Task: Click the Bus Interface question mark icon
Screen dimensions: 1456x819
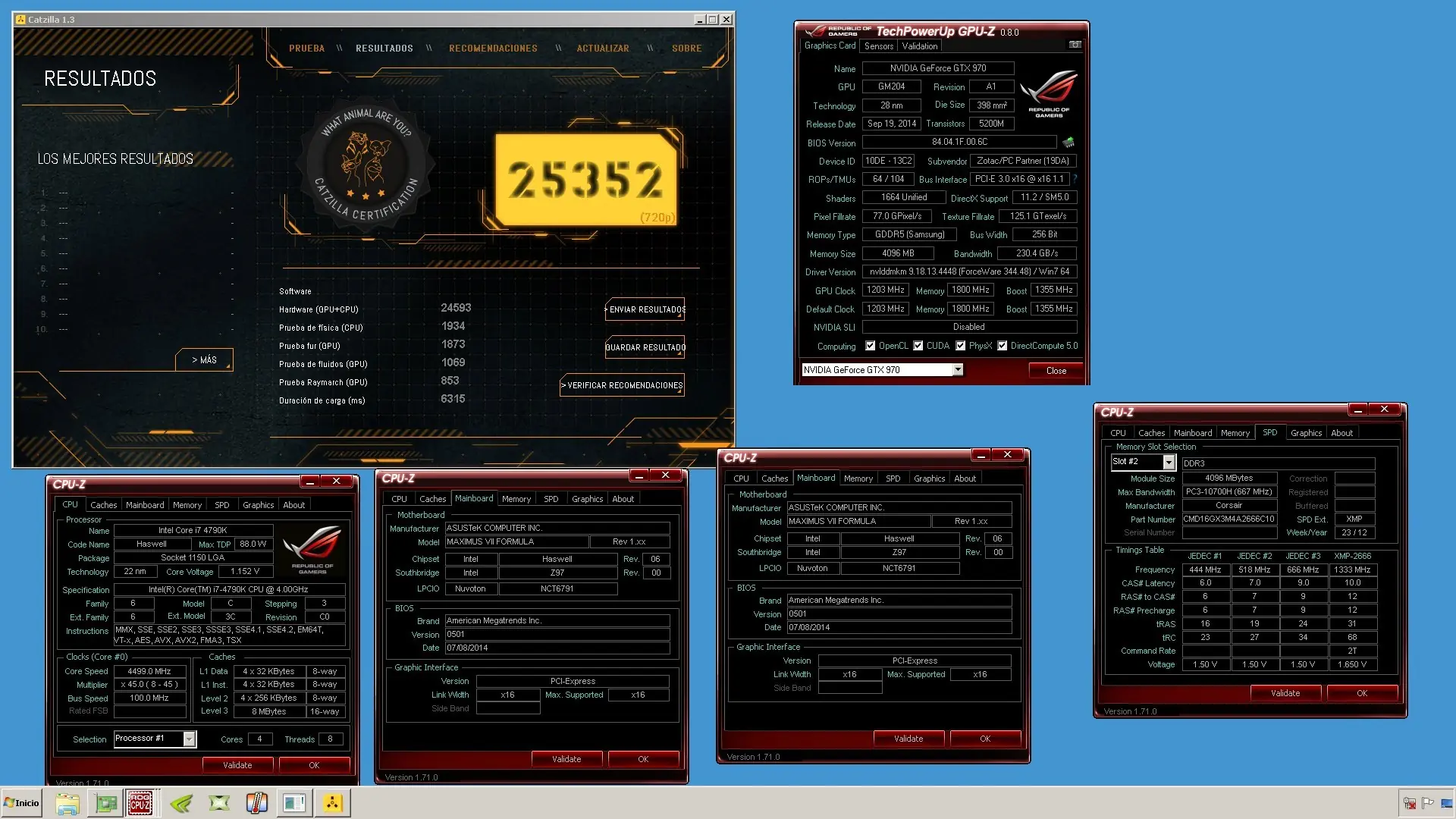Action: point(1075,179)
